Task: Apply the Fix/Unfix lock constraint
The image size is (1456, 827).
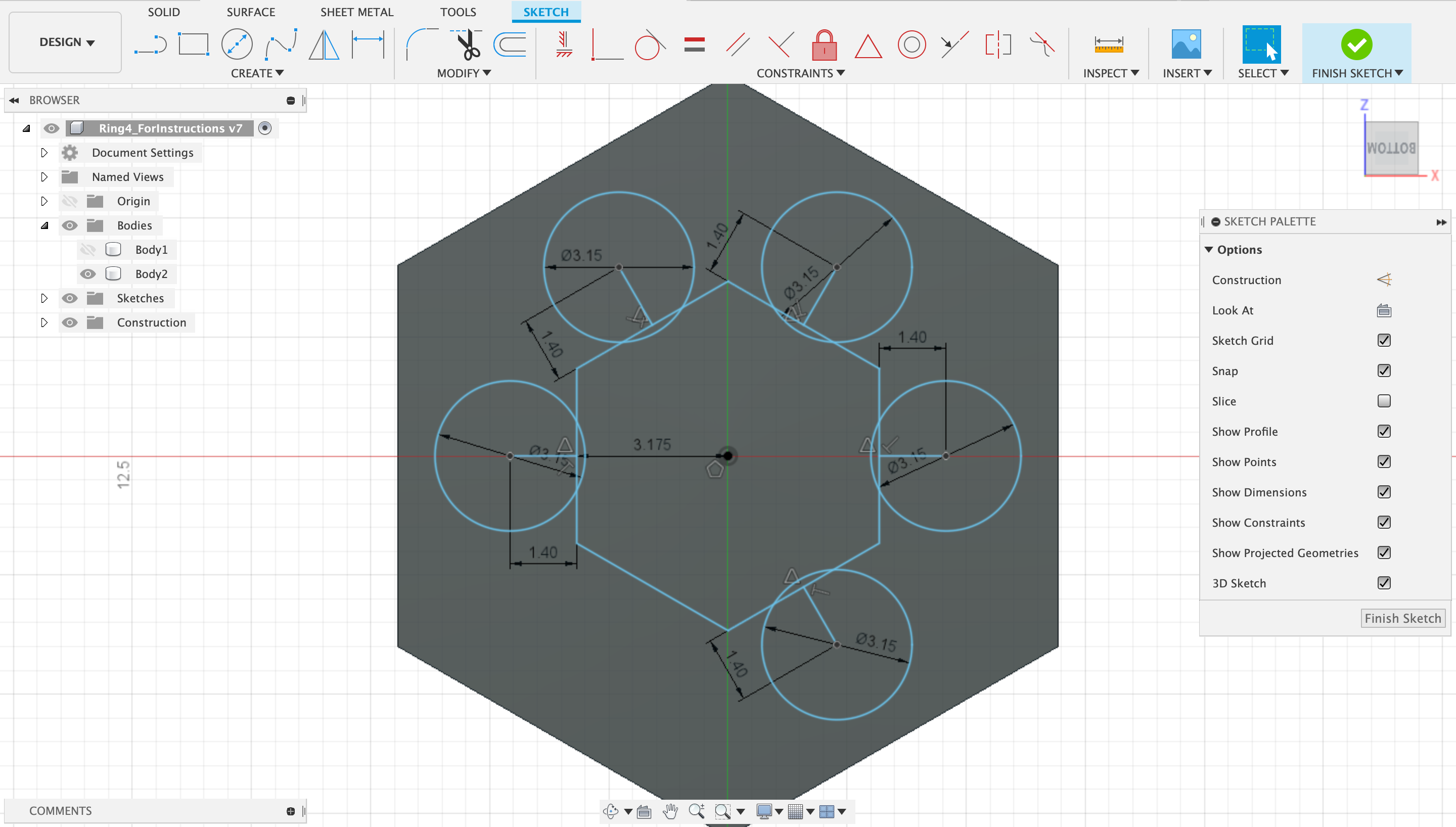Action: [x=824, y=45]
